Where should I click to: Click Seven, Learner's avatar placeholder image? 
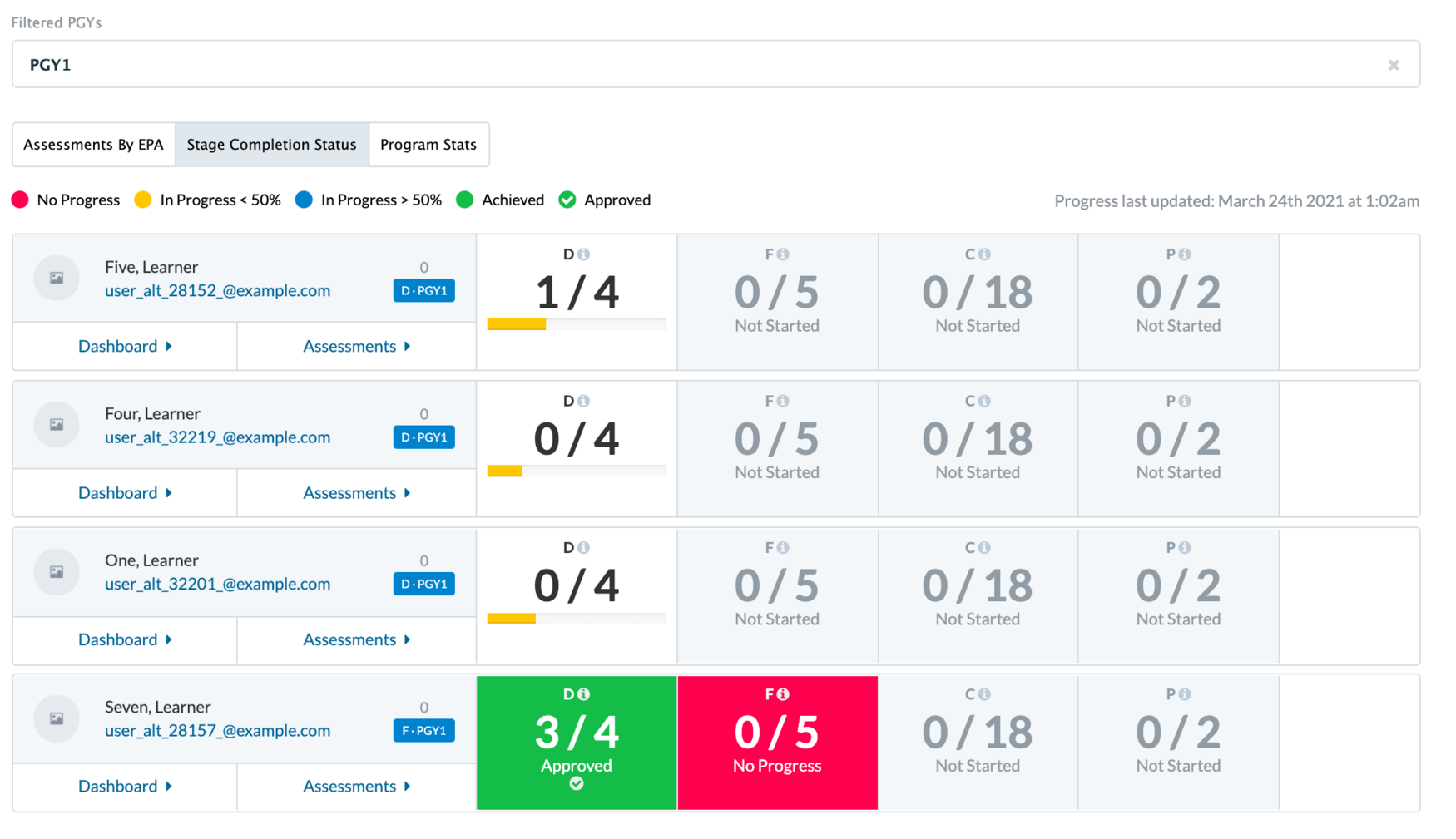[x=57, y=718]
